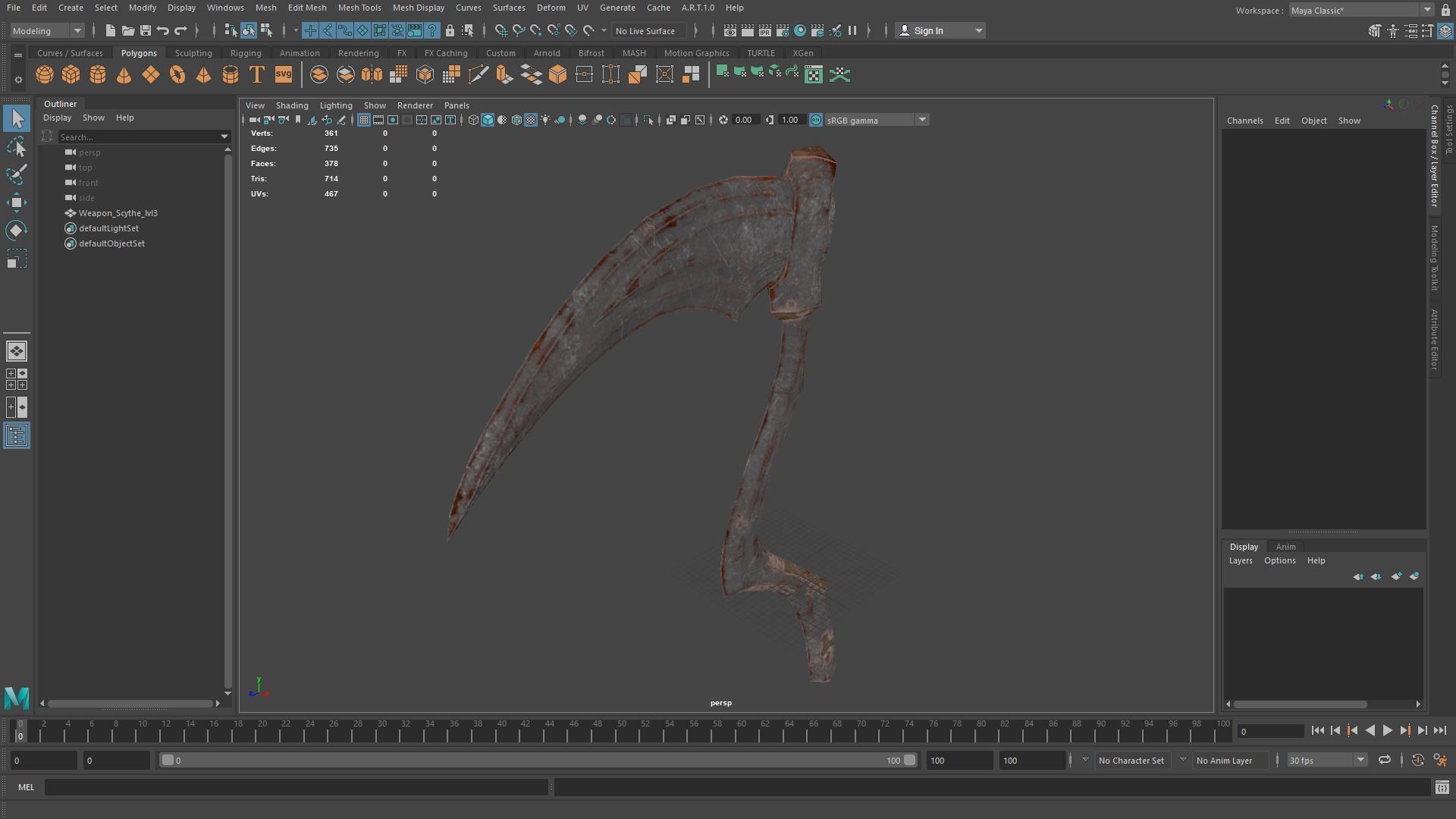Switch to the Rigging shelf tab

[246, 53]
